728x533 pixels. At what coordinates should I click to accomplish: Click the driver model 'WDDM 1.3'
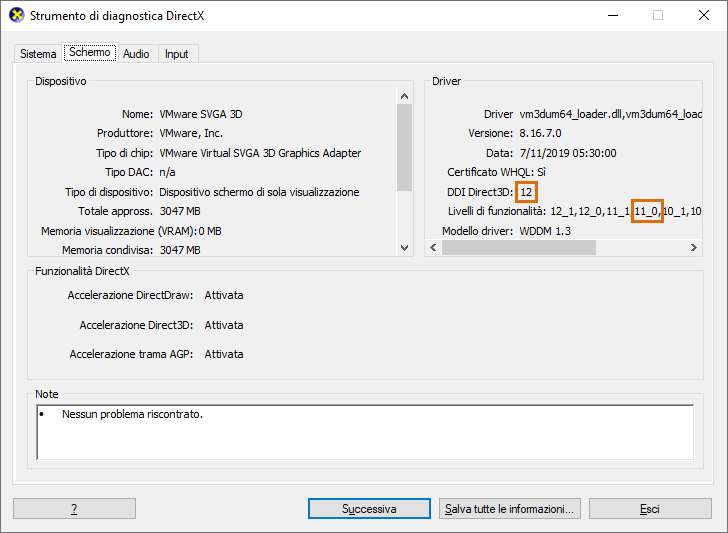545,231
